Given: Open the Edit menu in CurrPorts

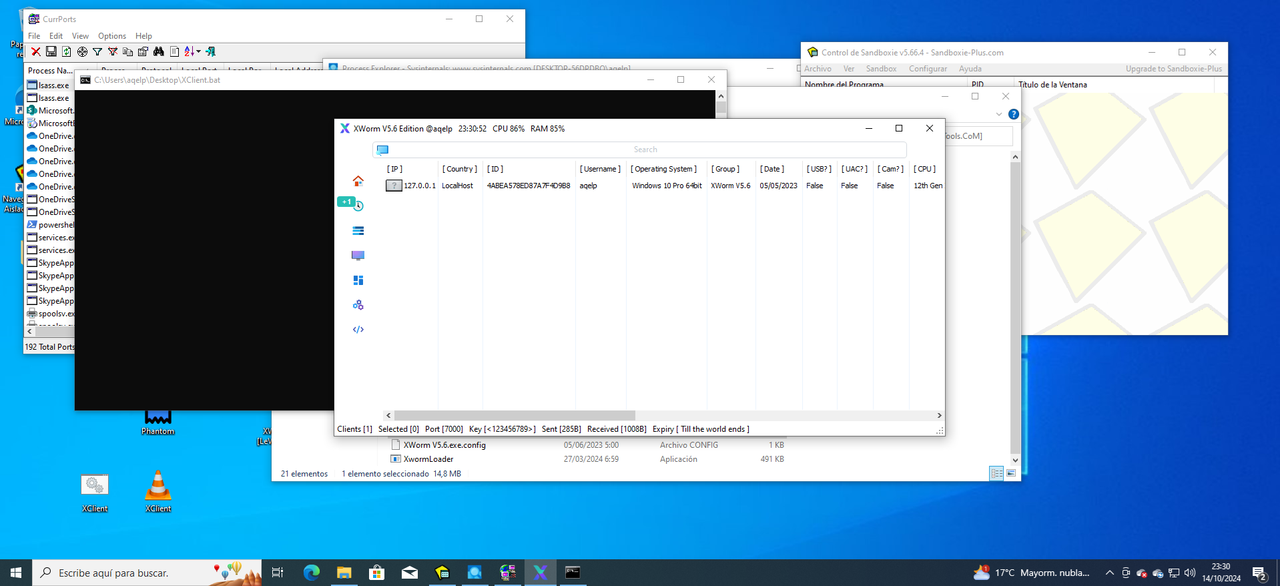Looking at the screenshot, I should click(x=56, y=36).
